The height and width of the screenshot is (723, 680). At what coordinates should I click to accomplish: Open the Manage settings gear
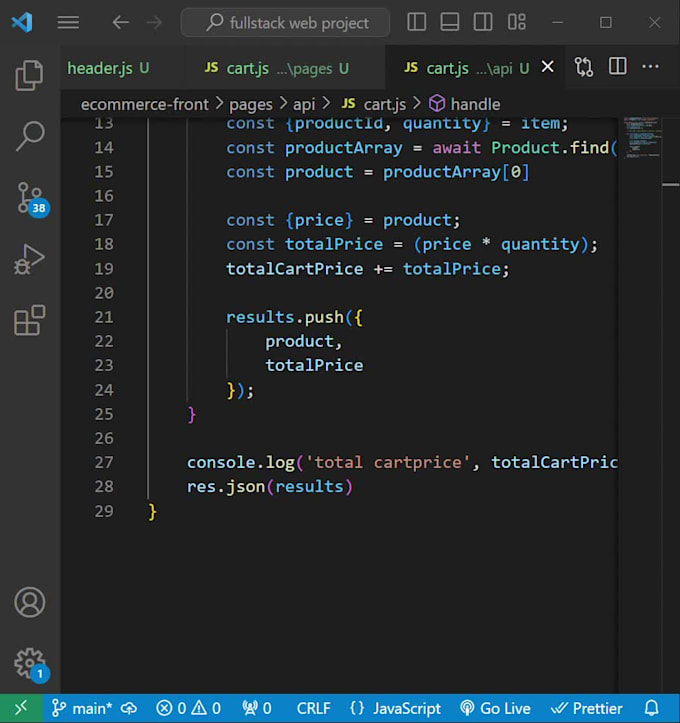(29, 663)
